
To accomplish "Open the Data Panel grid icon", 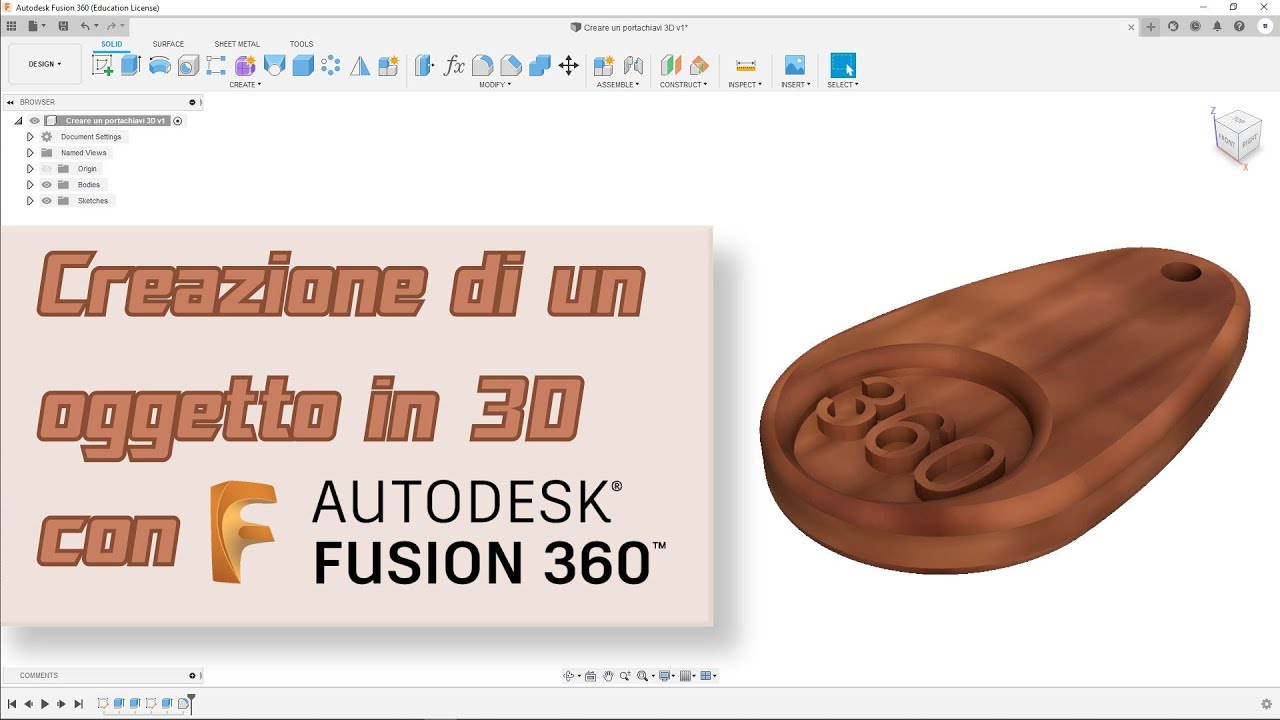I will 12,26.
